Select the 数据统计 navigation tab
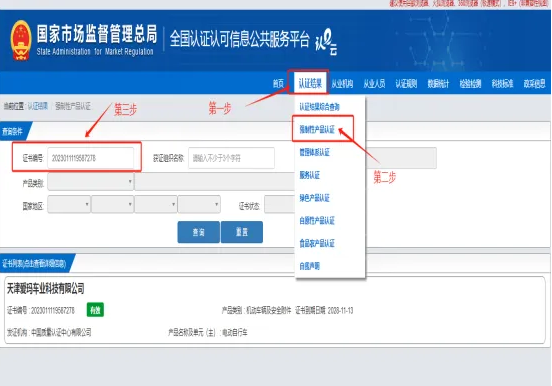The image size is (552, 386). (438, 83)
